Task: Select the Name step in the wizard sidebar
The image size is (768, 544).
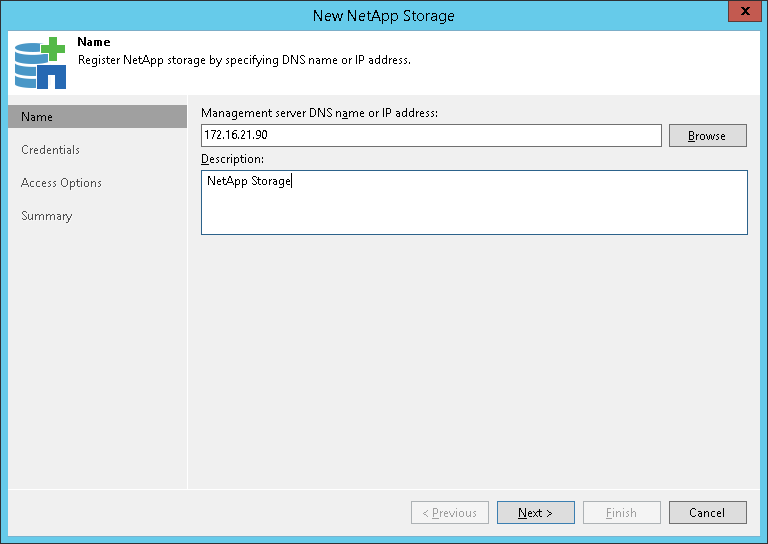Action: (97, 117)
